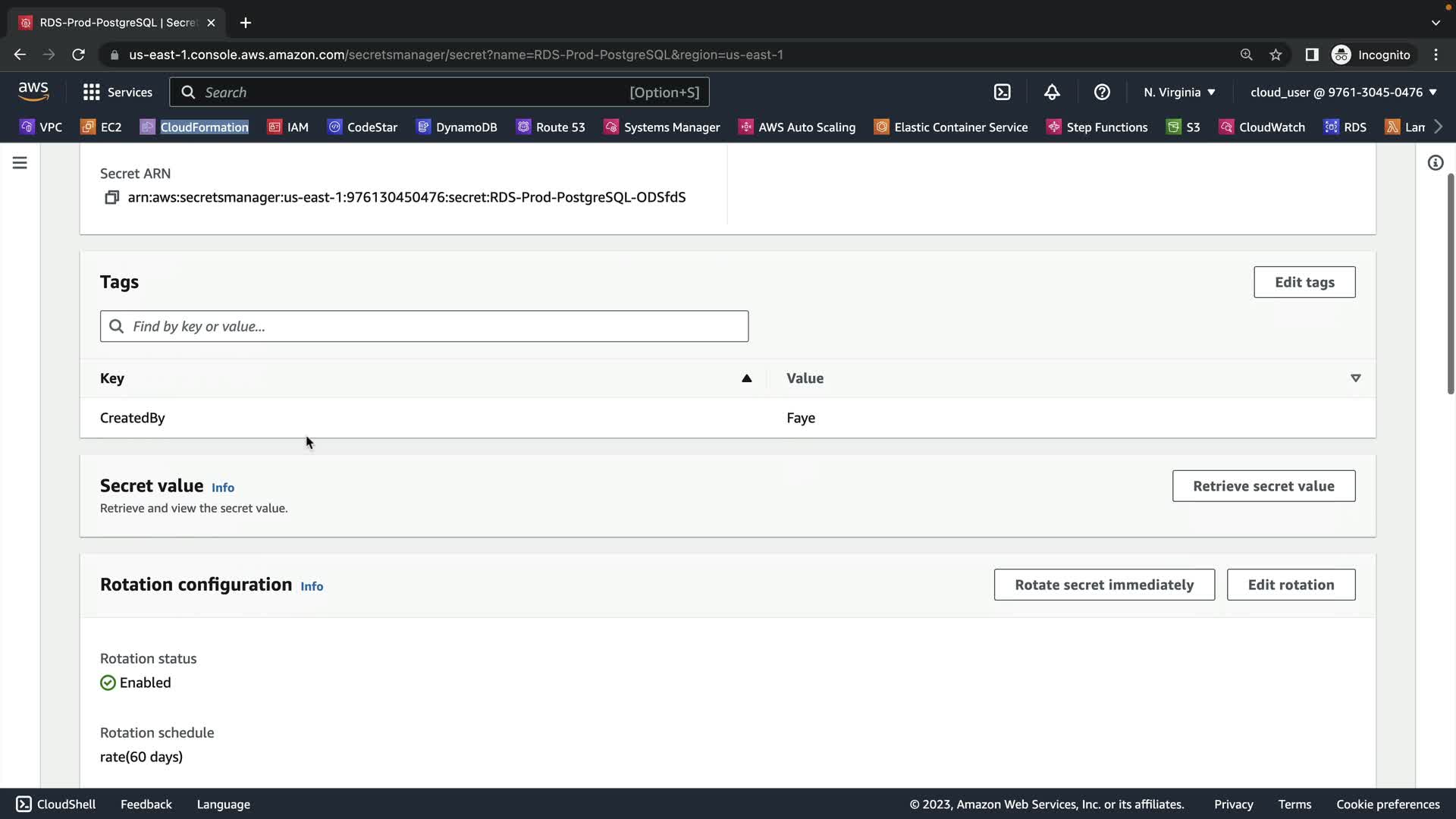Open the CloudFormation favorites shortcut
Image resolution: width=1456 pixels, height=819 pixels.
click(194, 127)
